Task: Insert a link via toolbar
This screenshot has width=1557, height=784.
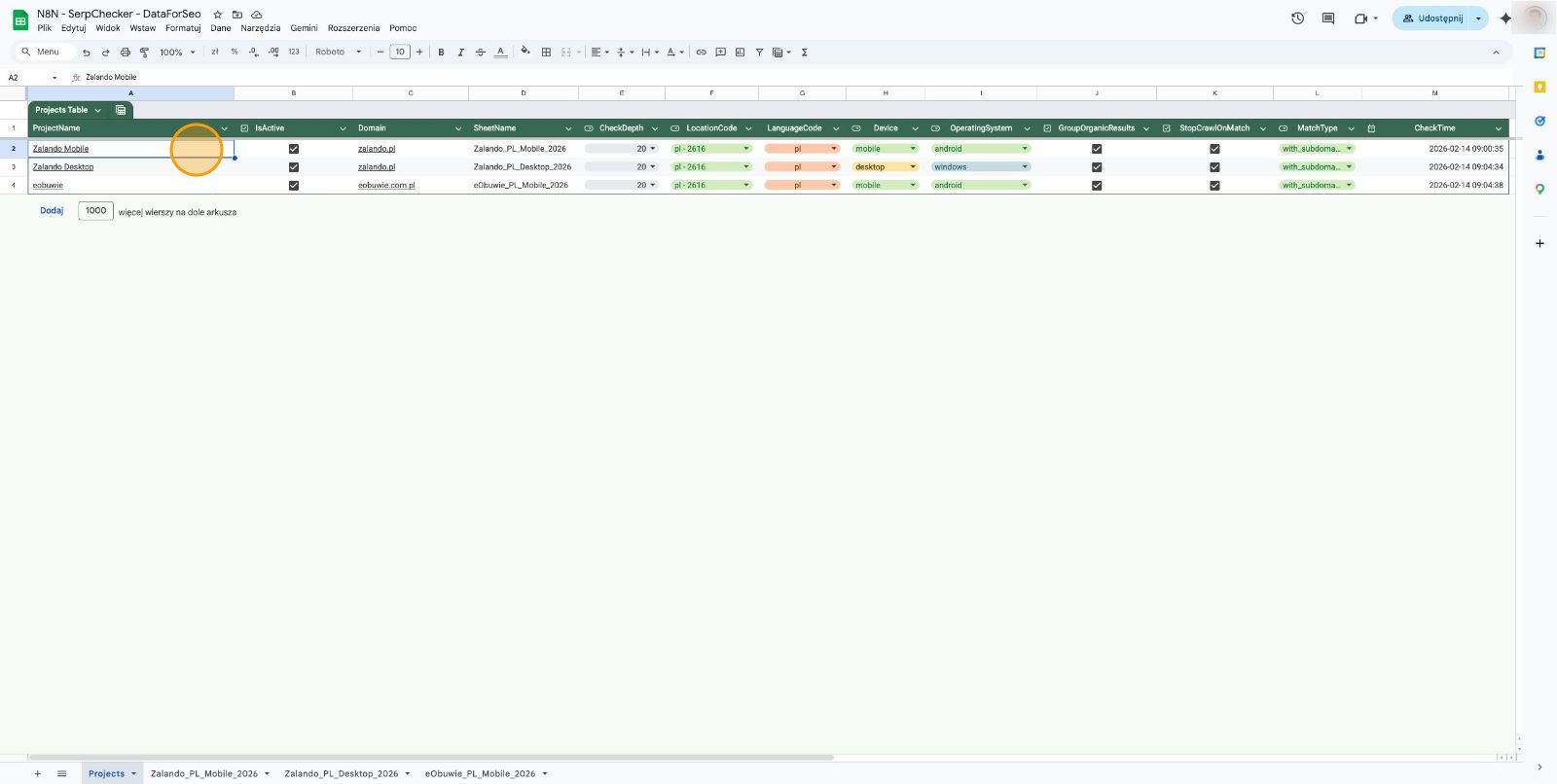Action: tap(701, 53)
